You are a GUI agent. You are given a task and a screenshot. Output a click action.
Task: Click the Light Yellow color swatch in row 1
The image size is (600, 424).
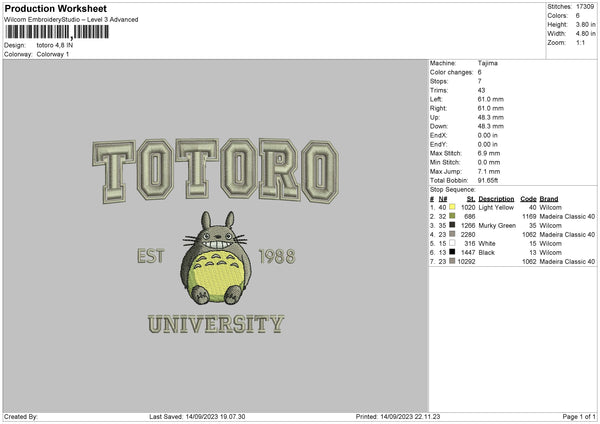coord(452,207)
